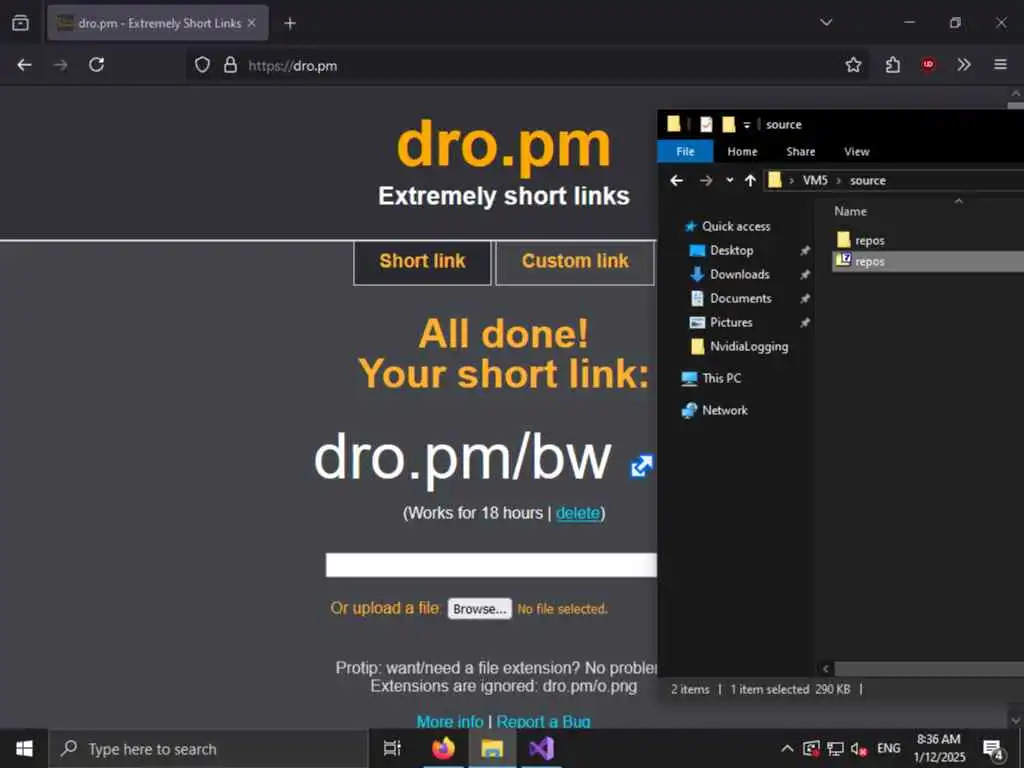Open Firefox hamburger application menu
Screen dimensions: 1024x768
[1000, 64]
